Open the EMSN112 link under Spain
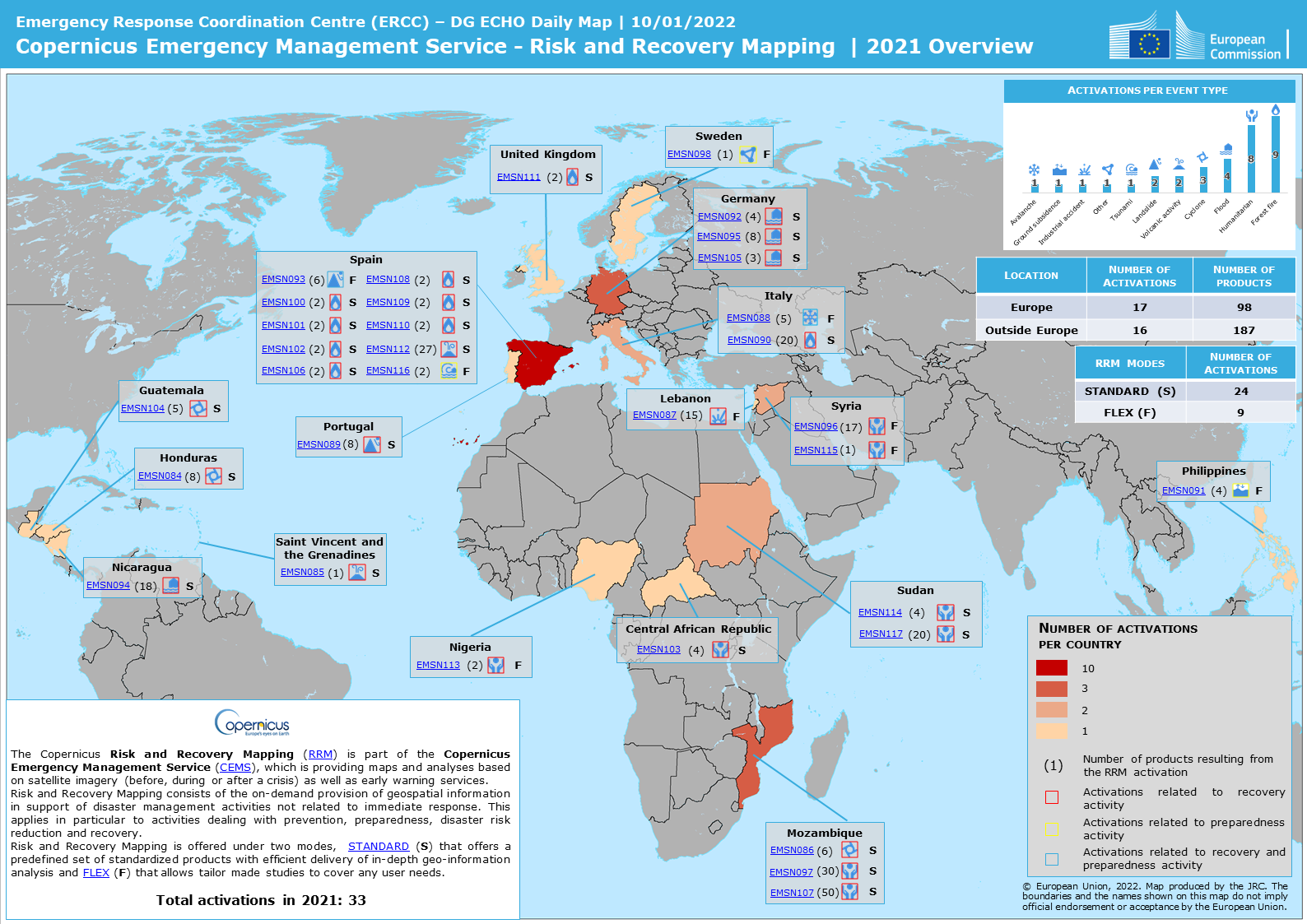 (388, 349)
